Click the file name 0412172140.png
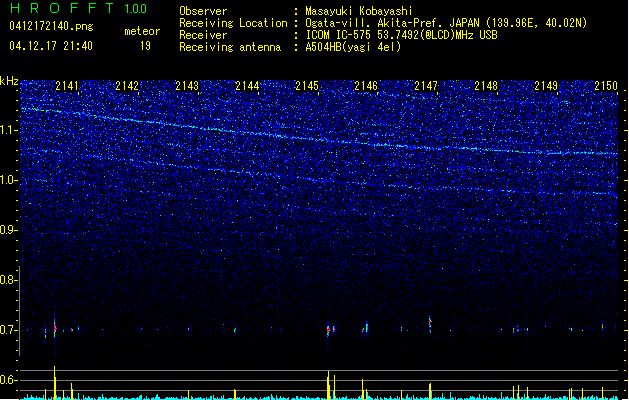The width and height of the screenshot is (629, 400). pos(51,26)
